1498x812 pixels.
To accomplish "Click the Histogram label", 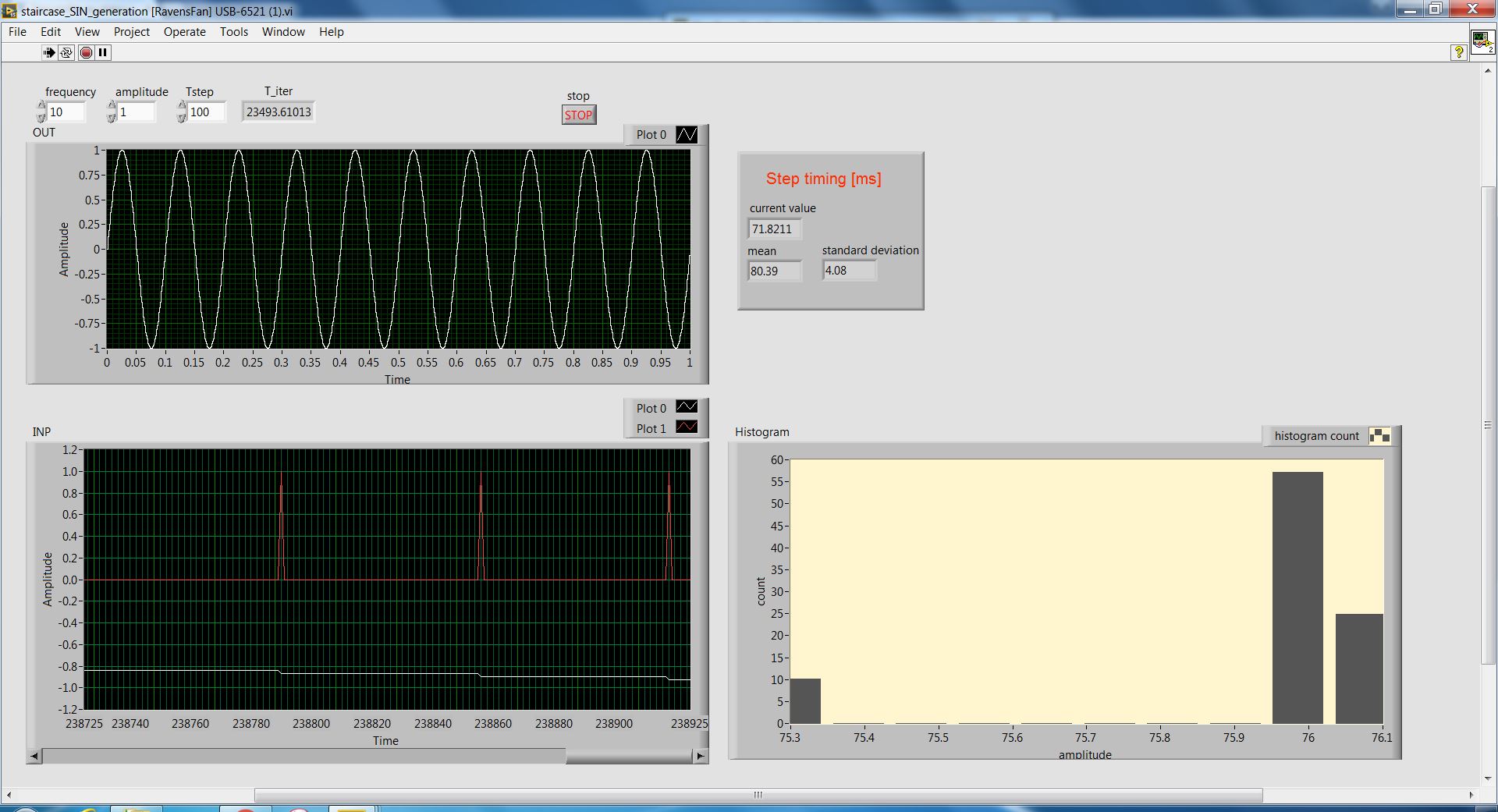I will click(762, 432).
